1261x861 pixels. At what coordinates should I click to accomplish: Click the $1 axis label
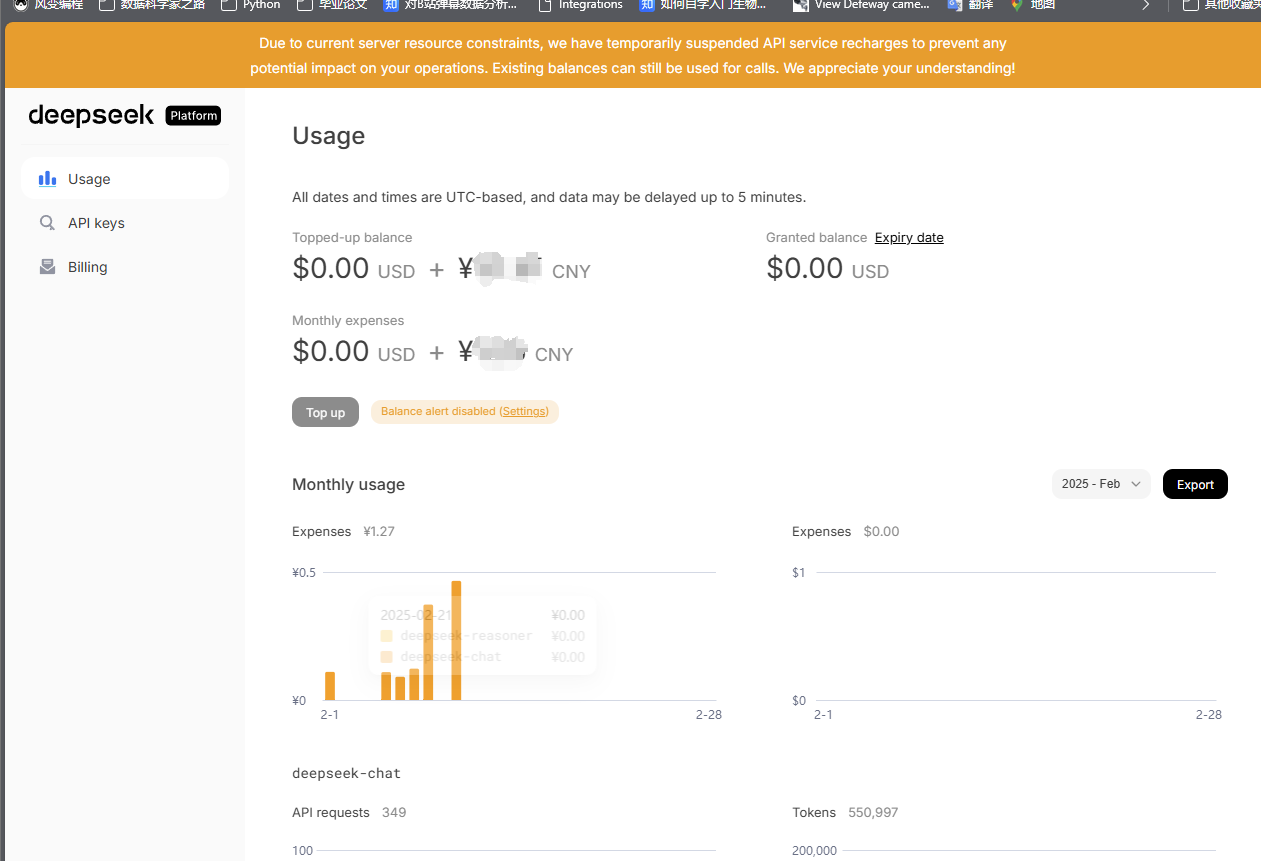point(799,573)
